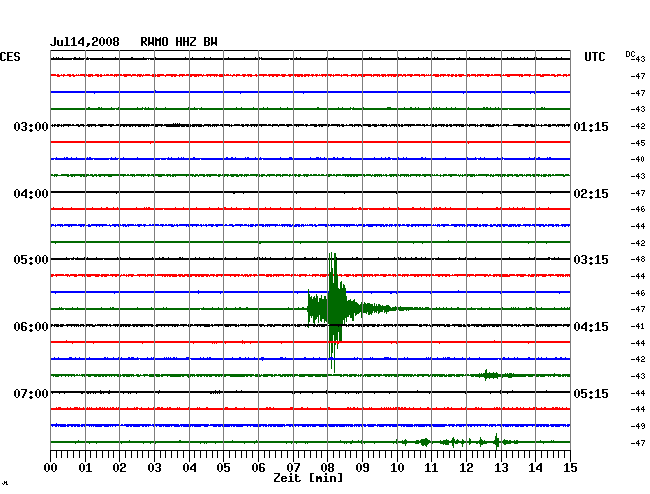Select minute tick label 15
Viewport: 650px width, 494px height.
[570, 468]
